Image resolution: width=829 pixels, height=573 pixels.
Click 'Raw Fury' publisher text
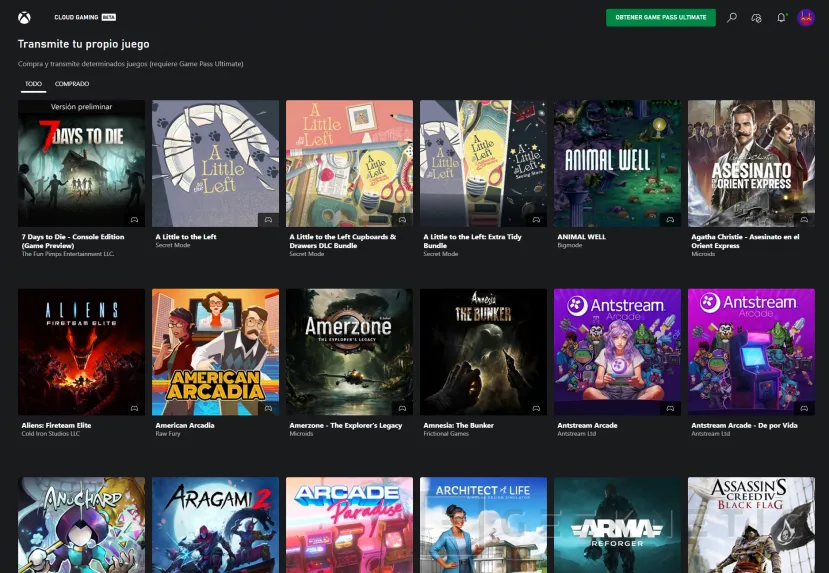[x=168, y=433]
